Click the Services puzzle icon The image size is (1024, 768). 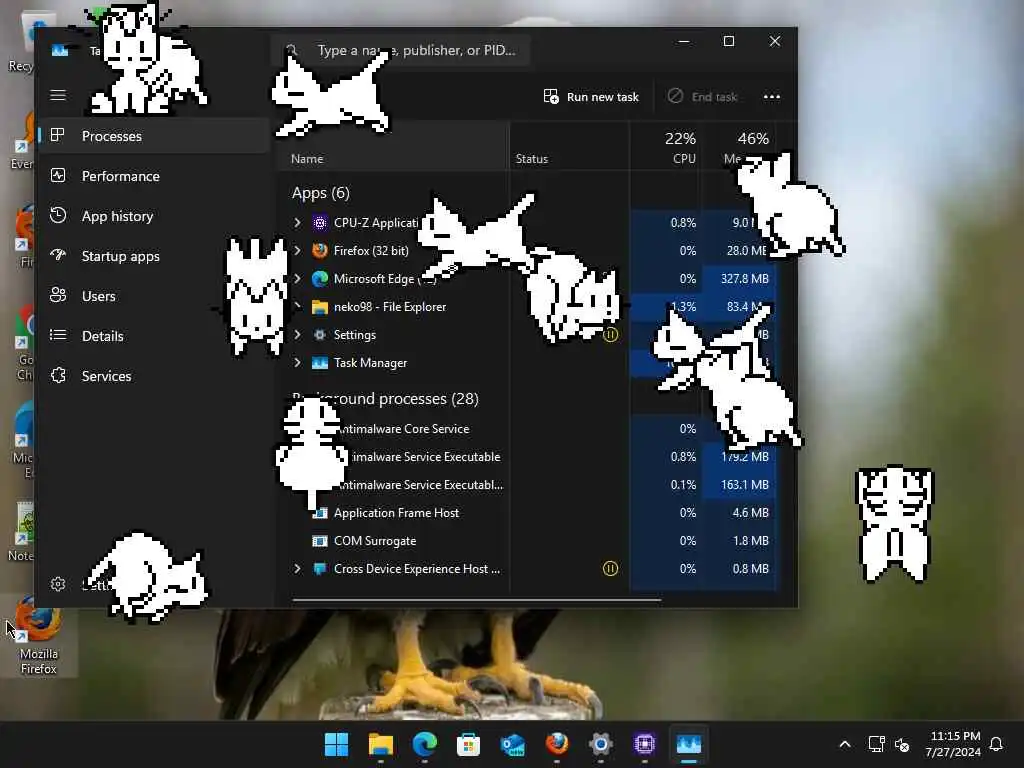click(x=57, y=375)
